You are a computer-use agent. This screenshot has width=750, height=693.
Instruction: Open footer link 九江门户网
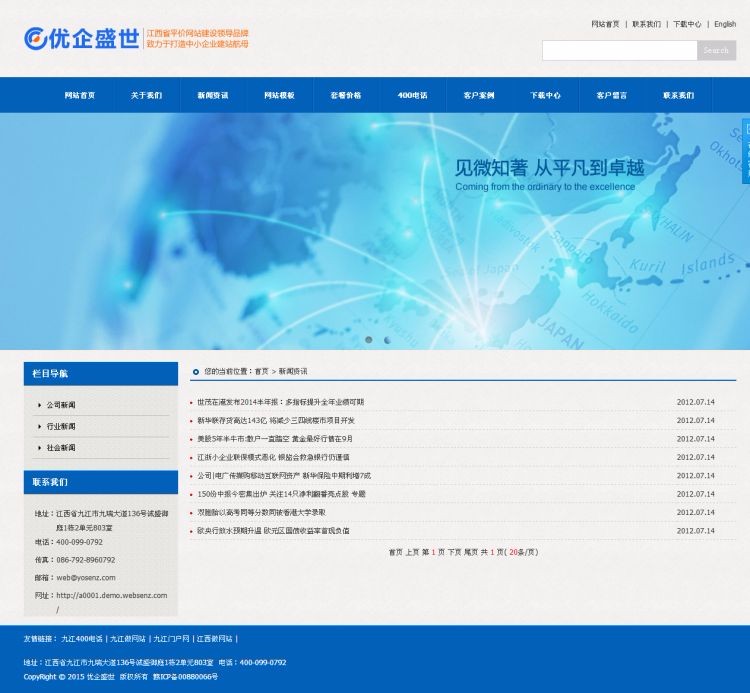click(171, 639)
